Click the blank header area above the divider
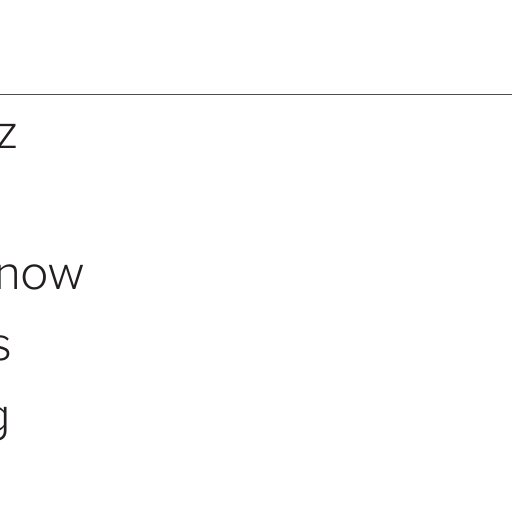512x512 pixels. click(x=256, y=47)
